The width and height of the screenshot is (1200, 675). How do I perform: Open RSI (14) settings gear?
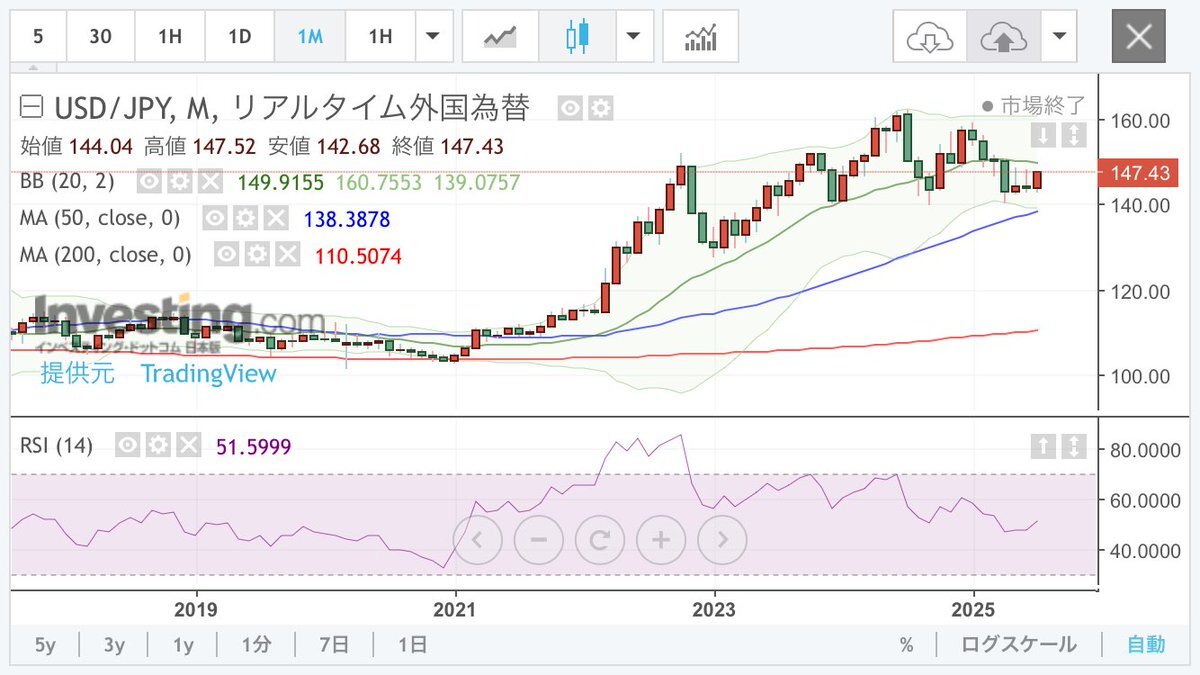click(158, 445)
